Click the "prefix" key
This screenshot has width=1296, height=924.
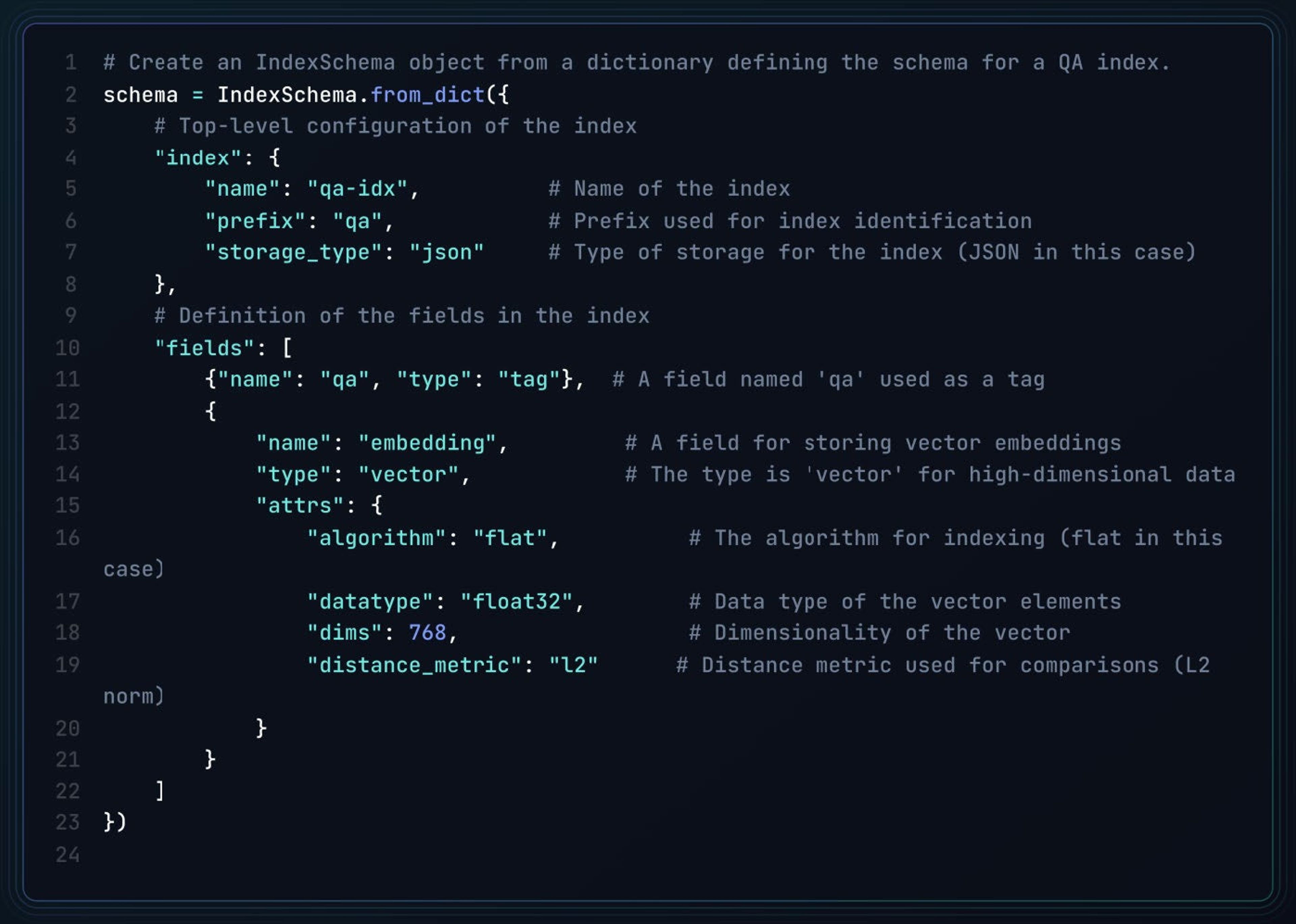pos(255,221)
